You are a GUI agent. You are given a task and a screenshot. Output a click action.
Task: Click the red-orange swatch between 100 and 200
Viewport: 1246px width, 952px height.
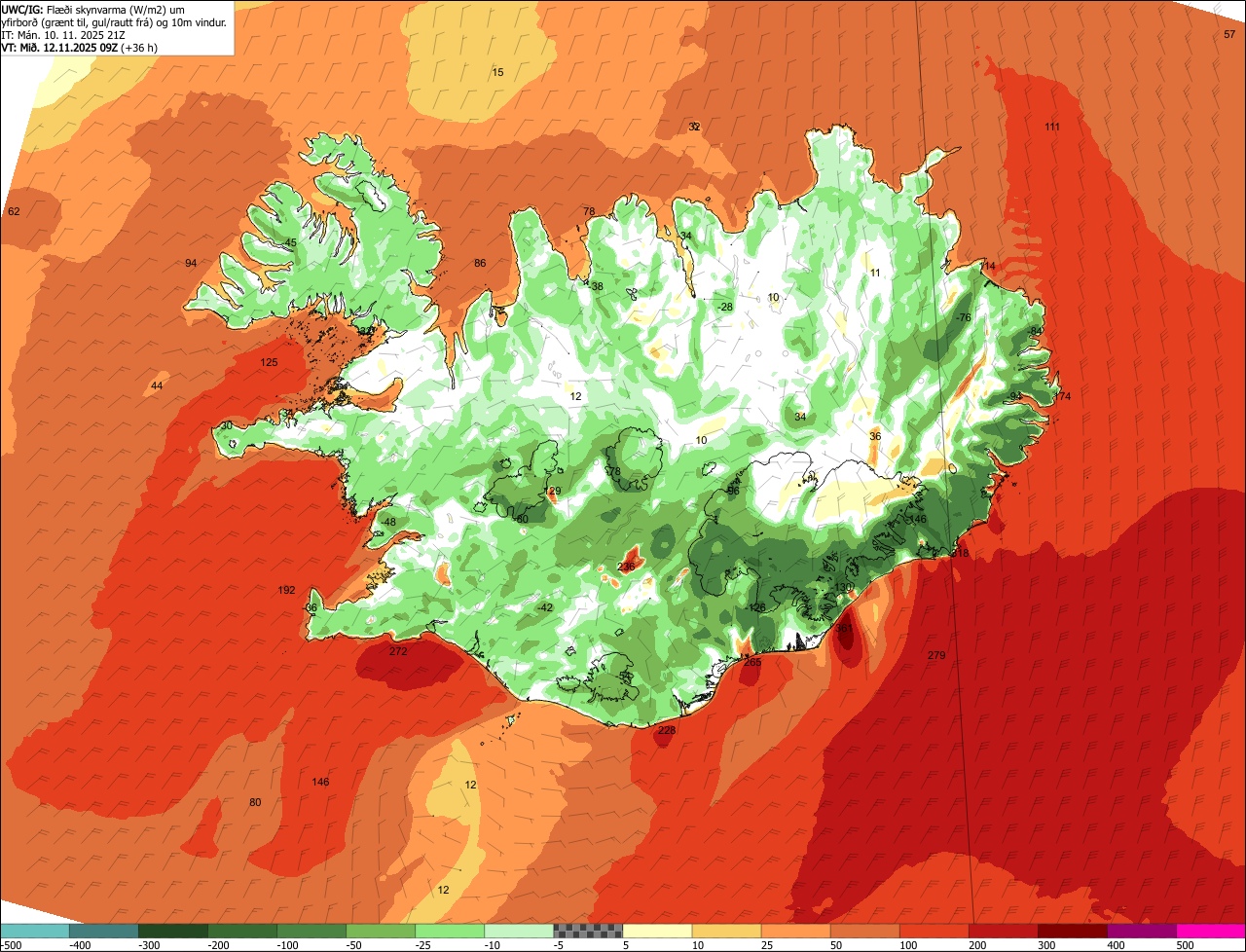(x=933, y=931)
